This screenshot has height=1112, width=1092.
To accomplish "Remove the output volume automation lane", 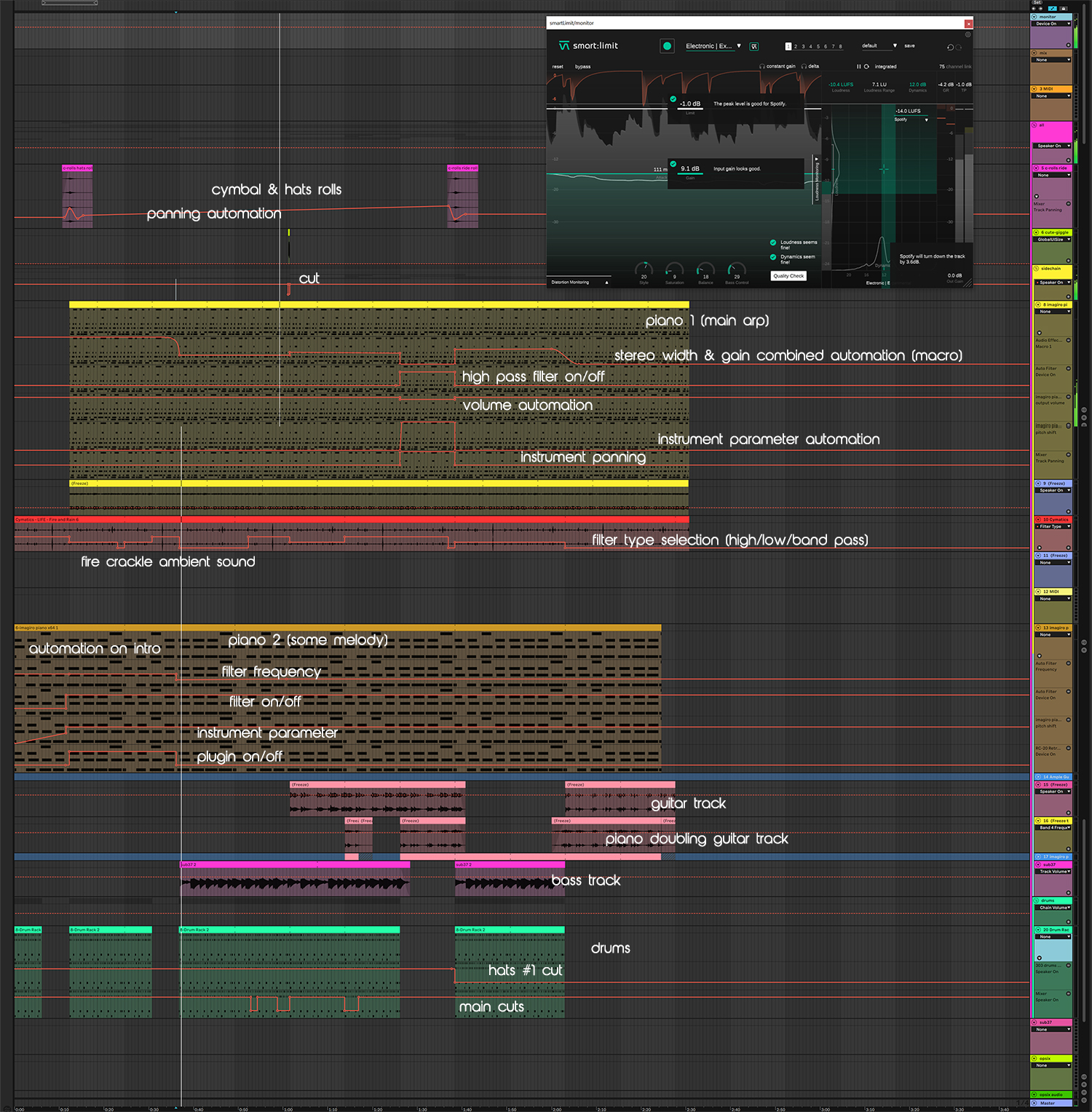I will pyautogui.click(x=1069, y=397).
